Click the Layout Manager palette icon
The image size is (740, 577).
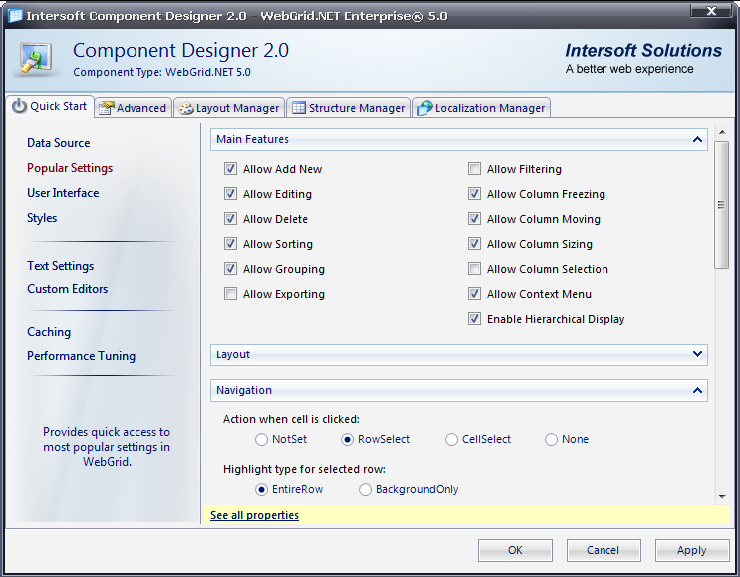pos(185,109)
